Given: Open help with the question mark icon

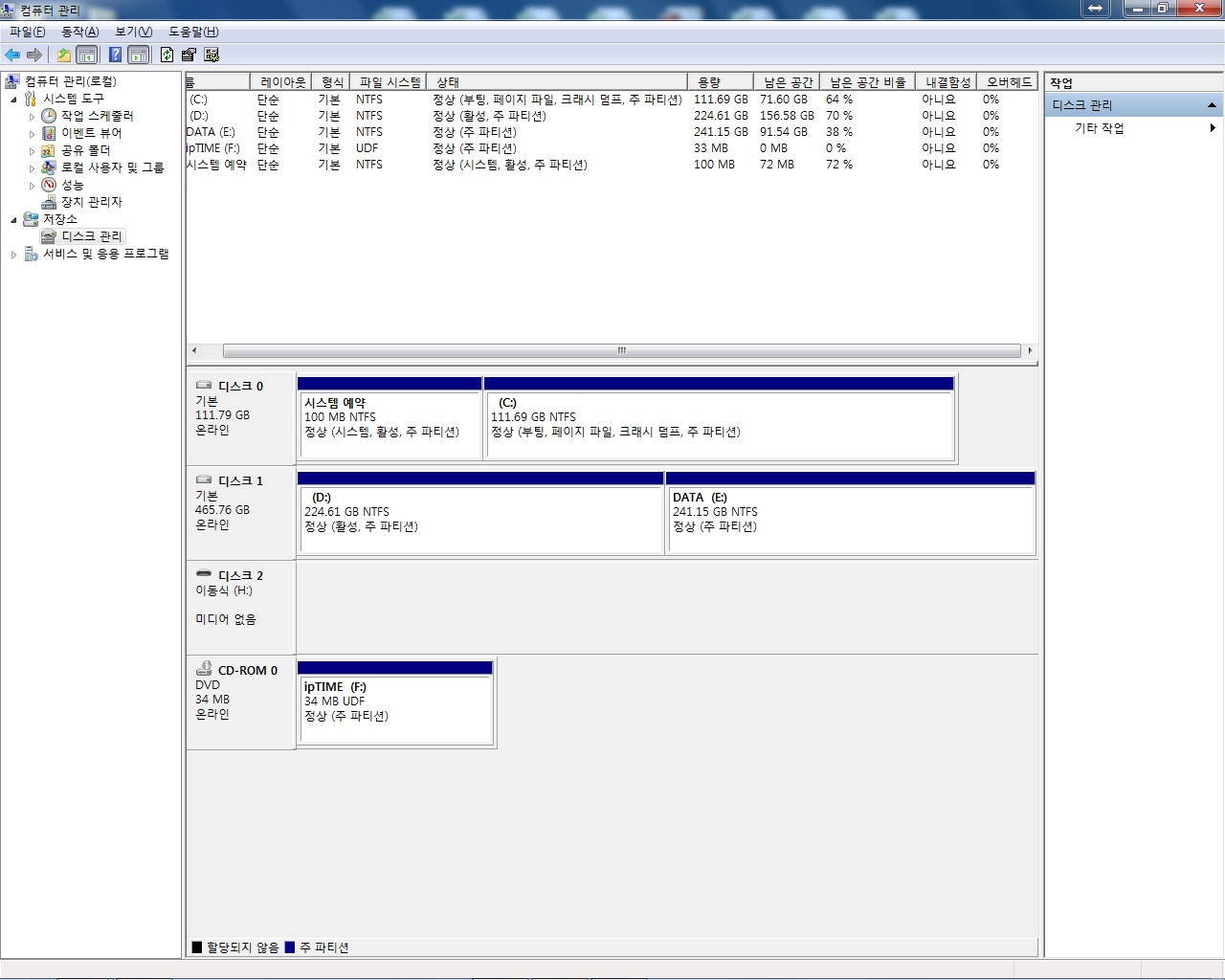Looking at the screenshot, I should click(x=115, y=56).
